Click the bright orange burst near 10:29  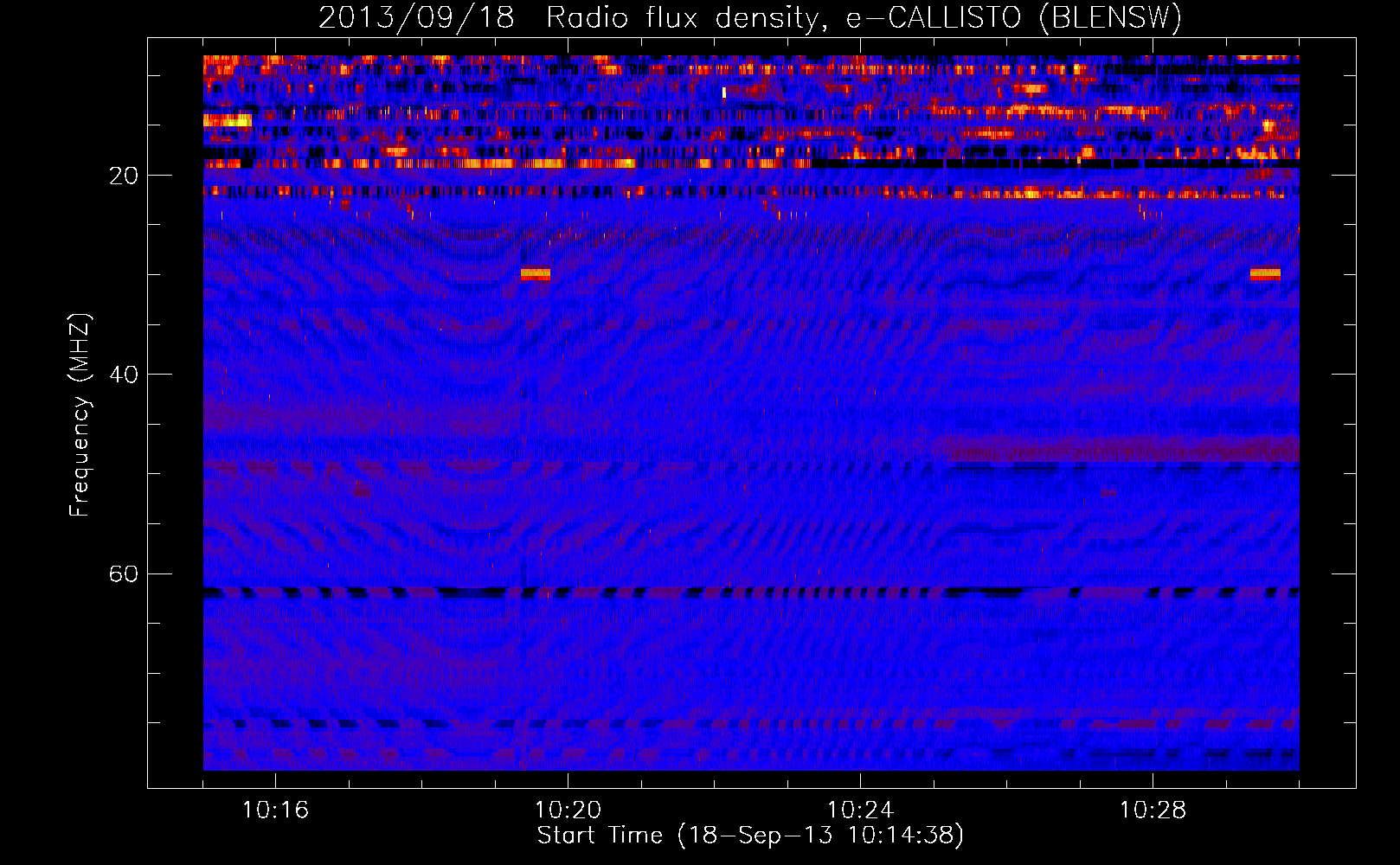(x=1265, y=274)
